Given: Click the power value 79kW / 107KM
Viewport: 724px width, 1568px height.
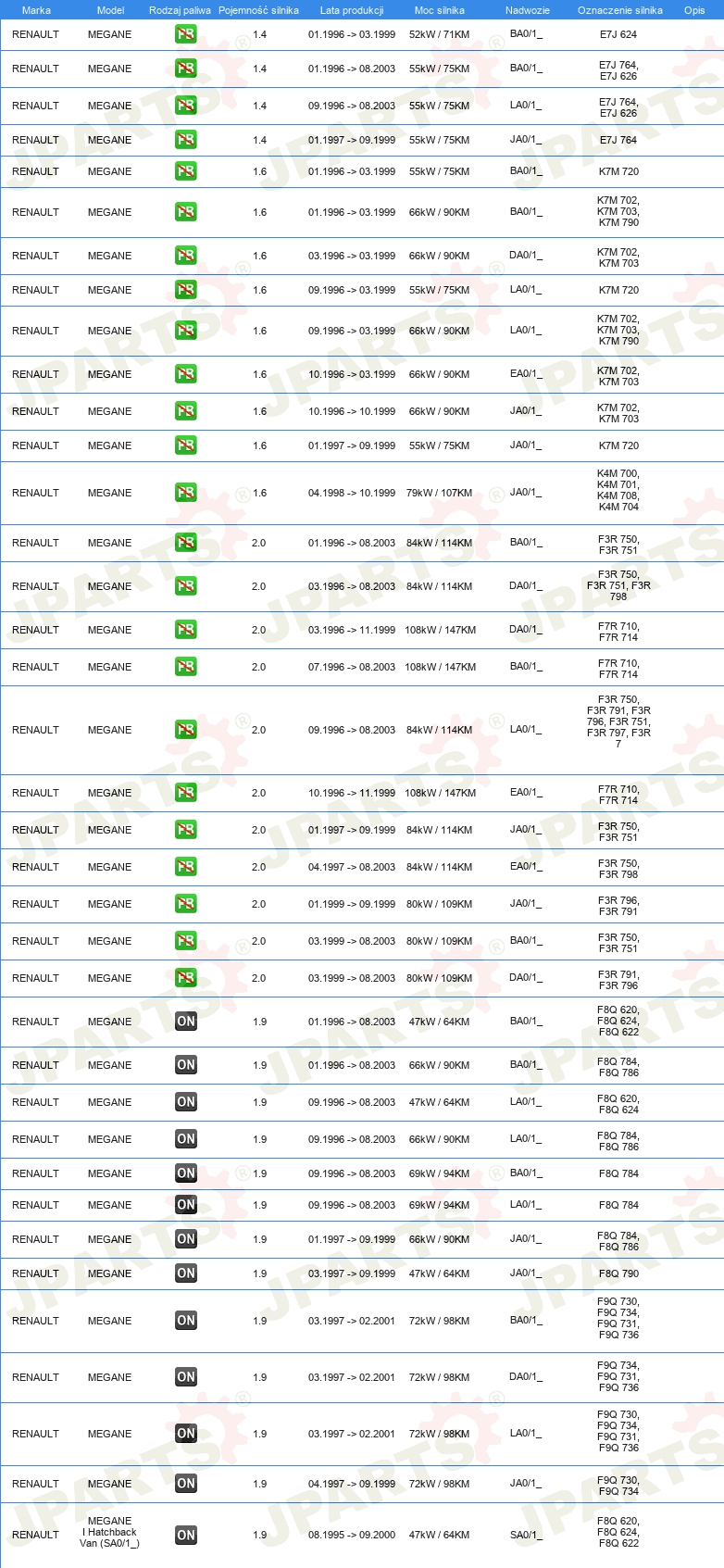Looking at the screenshot, I should 439,493.
